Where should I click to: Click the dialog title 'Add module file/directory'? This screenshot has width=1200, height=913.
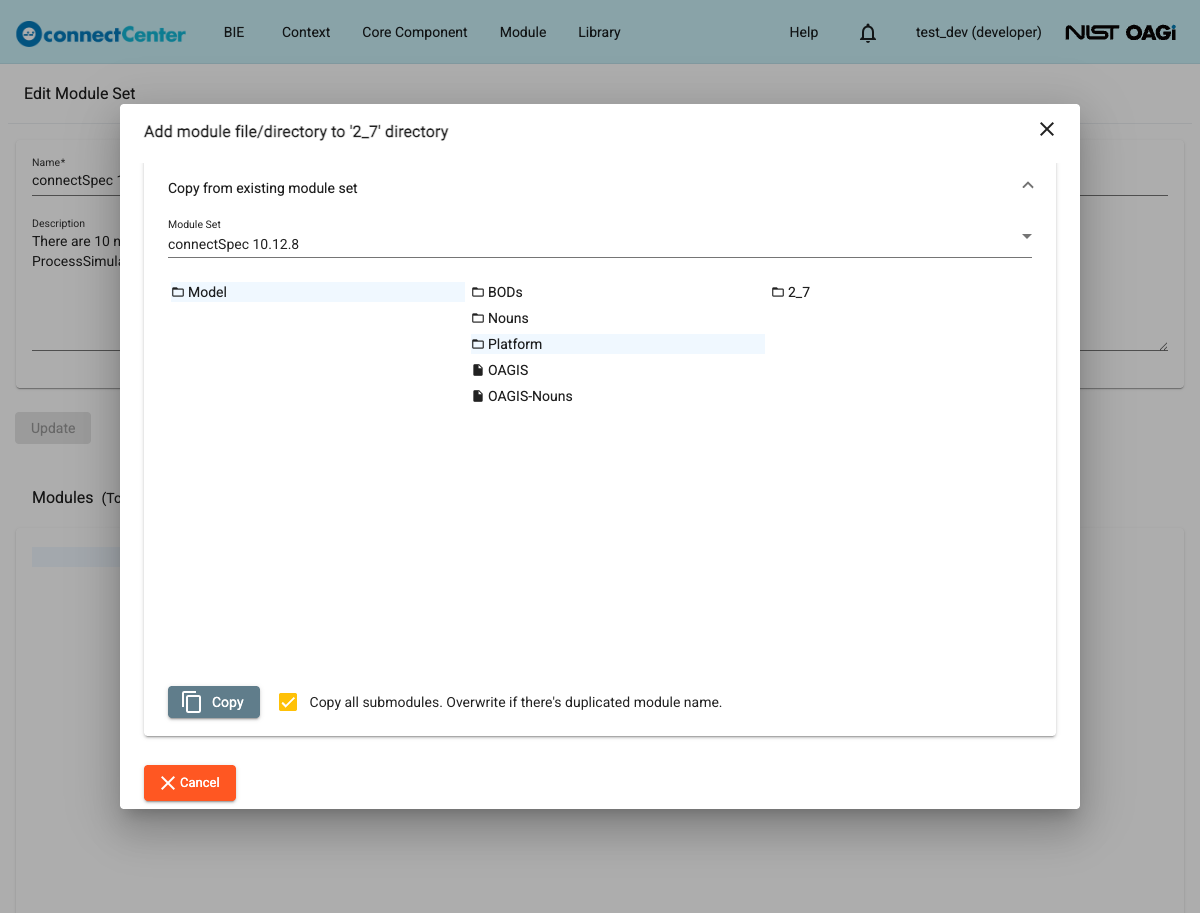coord(296,131)
